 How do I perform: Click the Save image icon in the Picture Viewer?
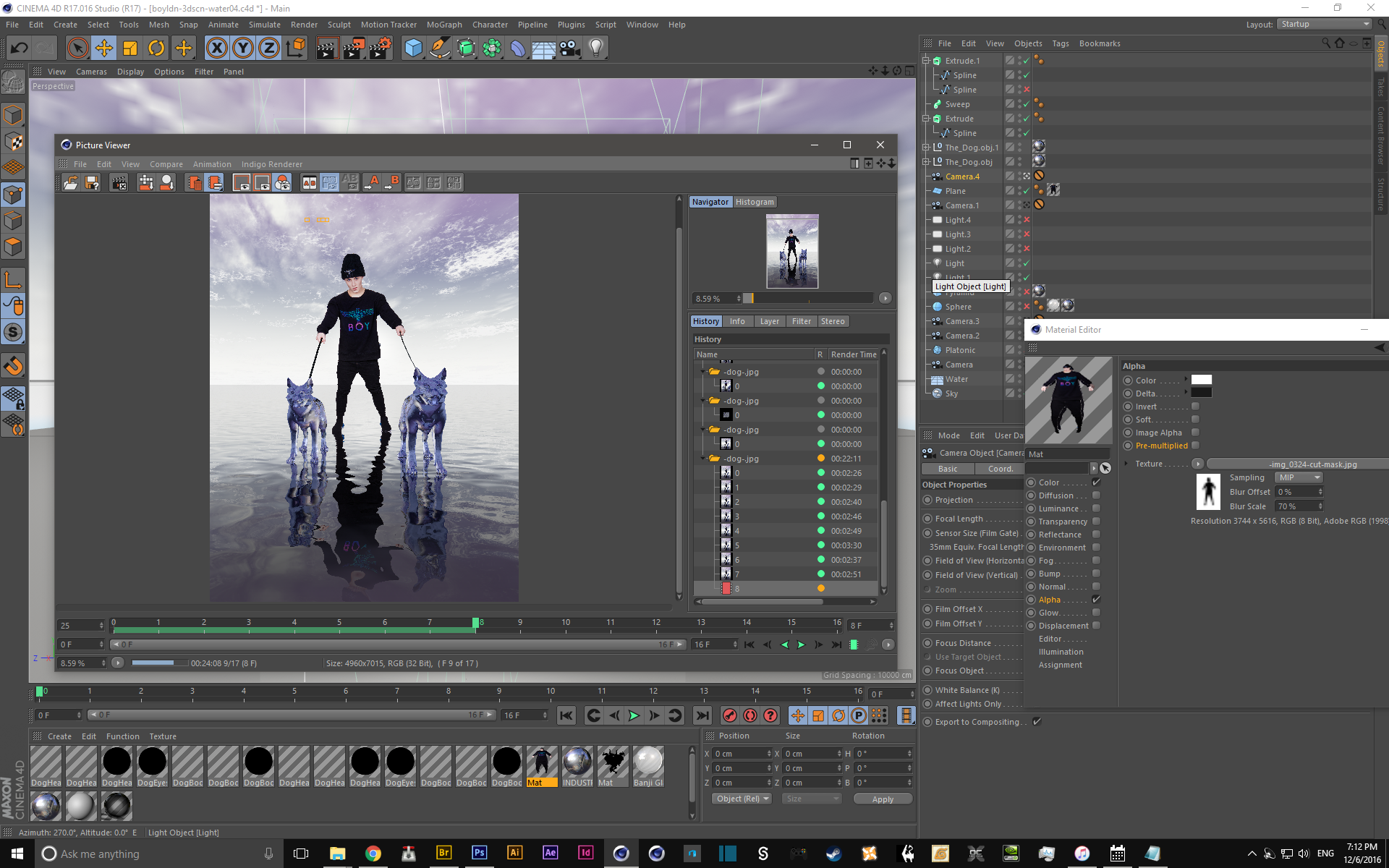tap(92, 183)
